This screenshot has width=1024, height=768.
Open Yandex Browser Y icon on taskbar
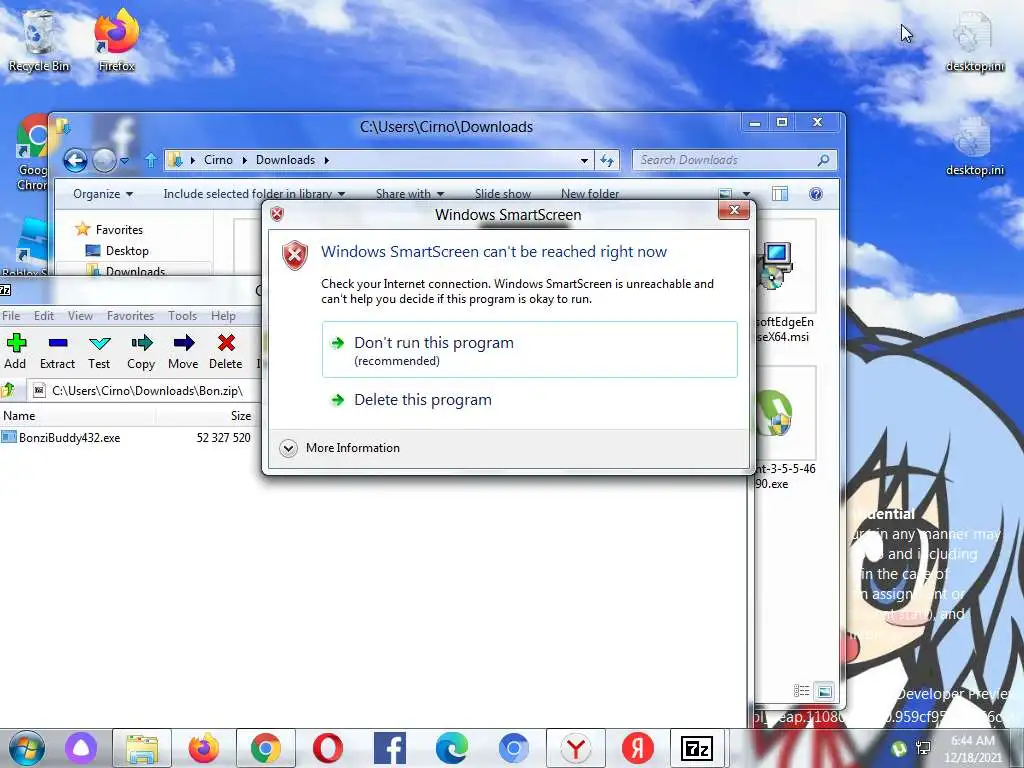click(575, 748)
